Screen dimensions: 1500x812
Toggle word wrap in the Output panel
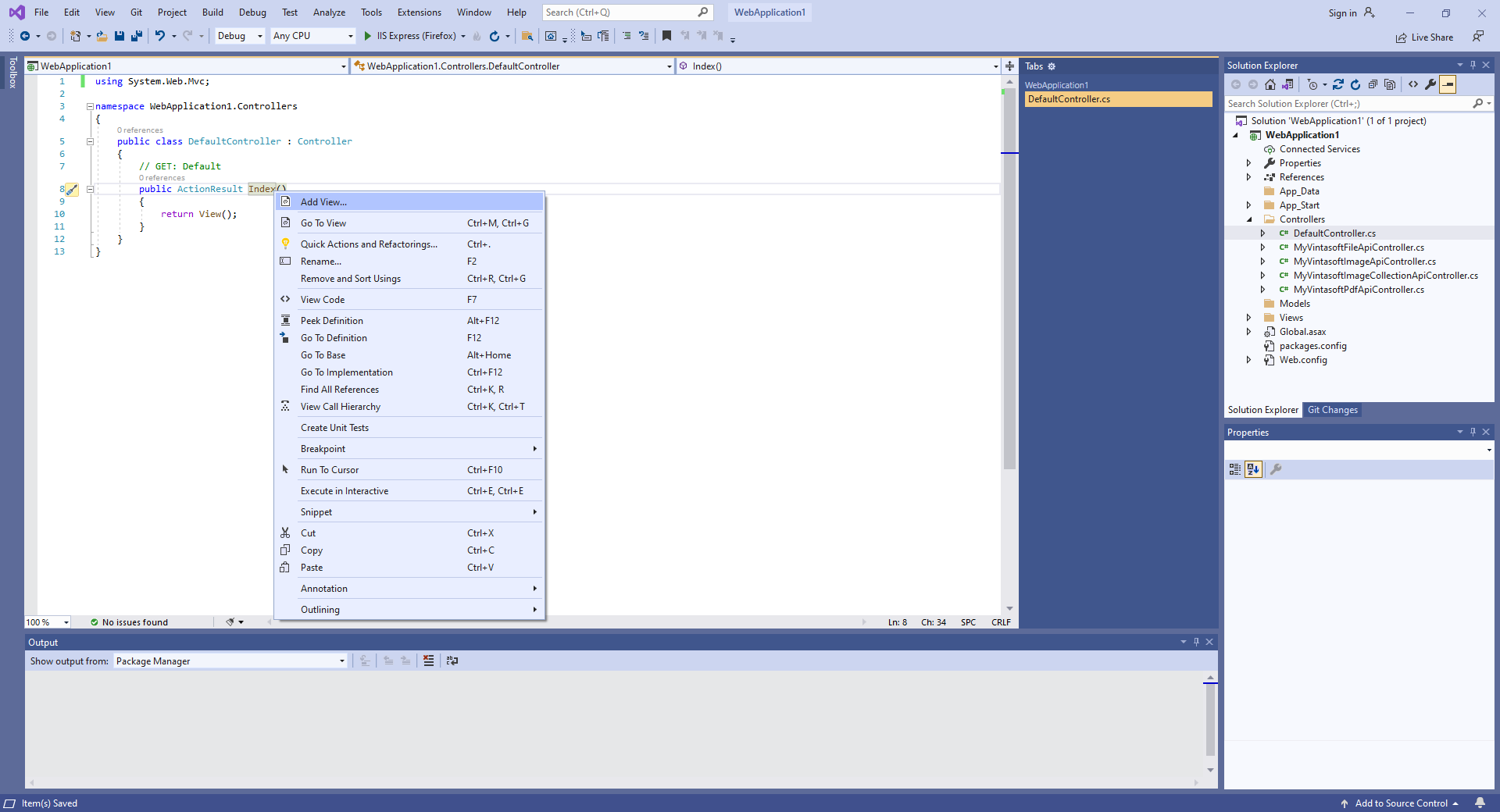click(452, 661)
